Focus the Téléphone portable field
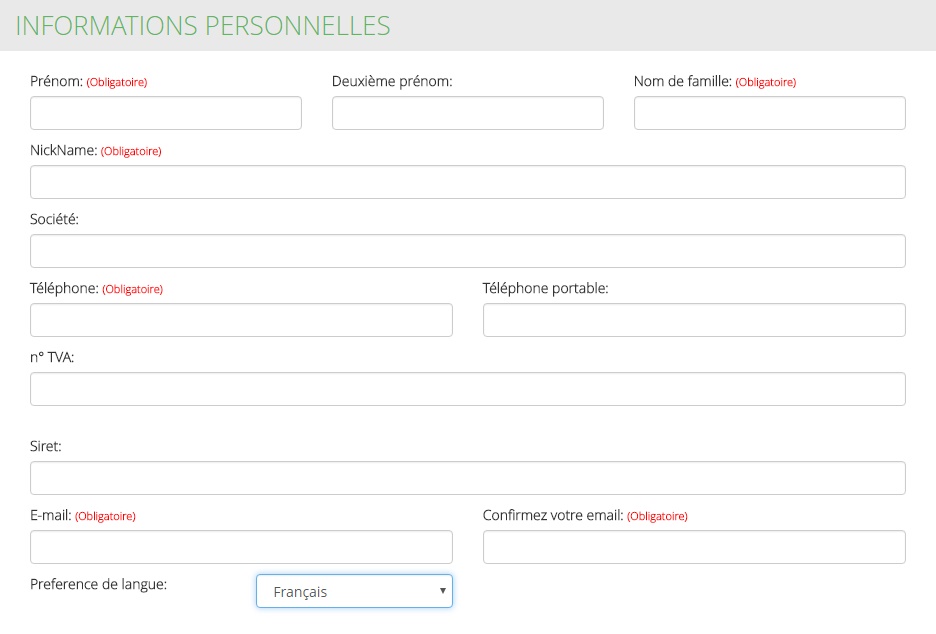 coord(694,320)
